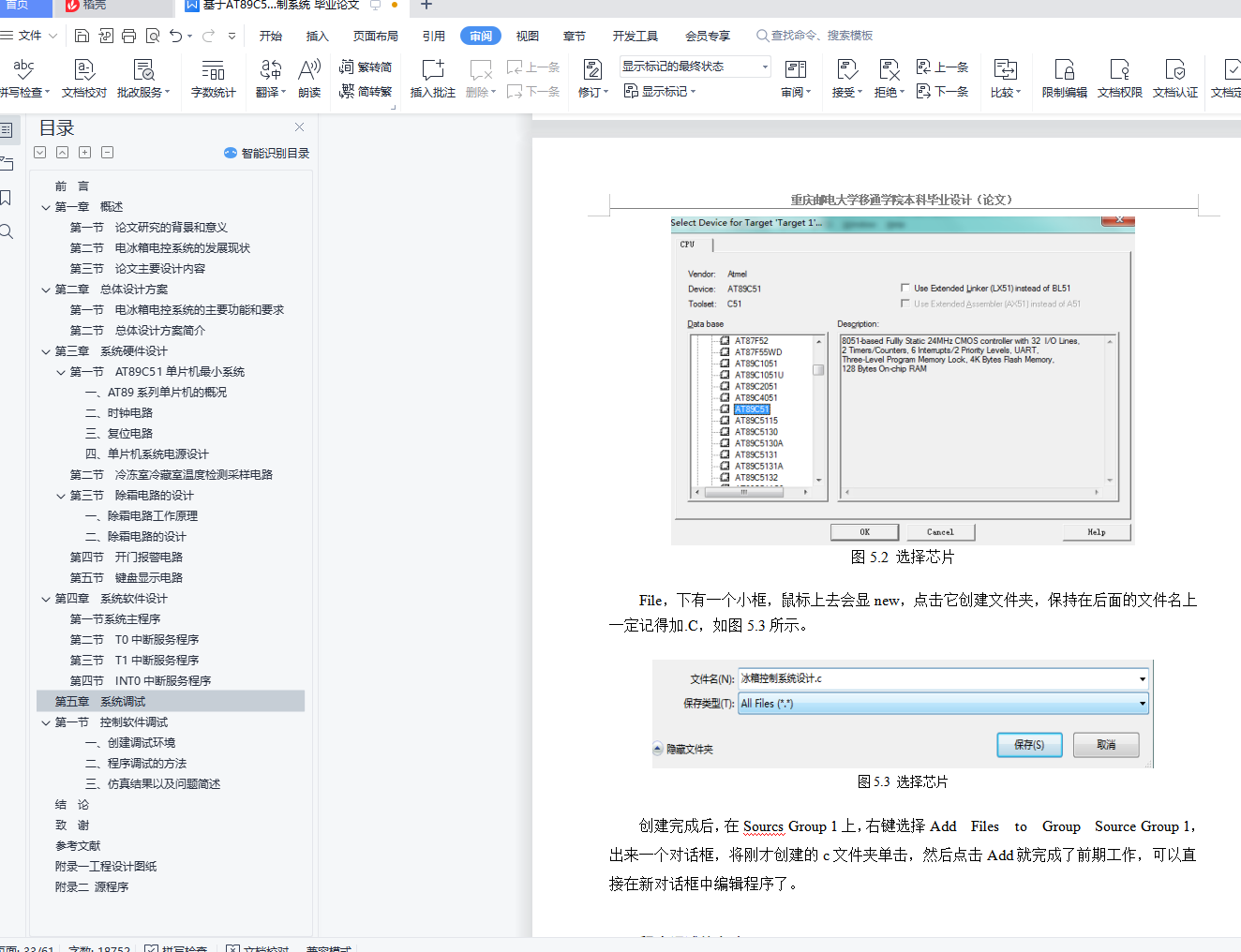Screen dimensions: 1241x952
Task: Click the Redo arrow icon
Action: (x=208, y=36)
